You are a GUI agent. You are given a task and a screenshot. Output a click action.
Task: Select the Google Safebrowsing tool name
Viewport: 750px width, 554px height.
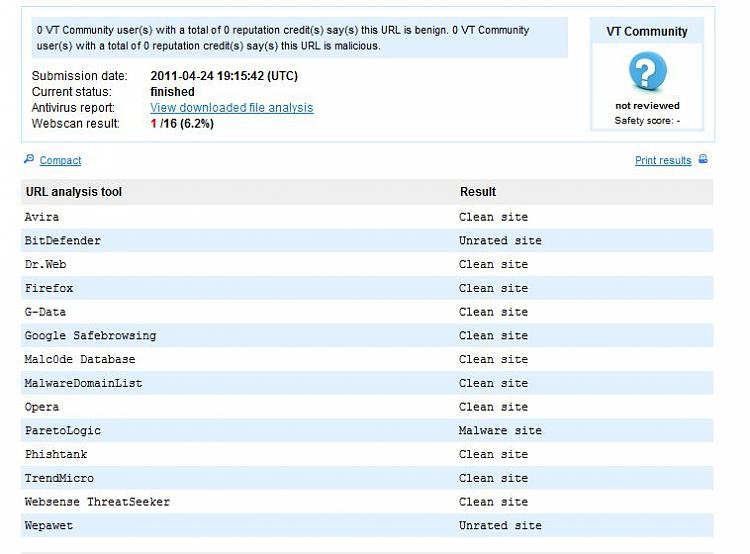click(90, 336)
